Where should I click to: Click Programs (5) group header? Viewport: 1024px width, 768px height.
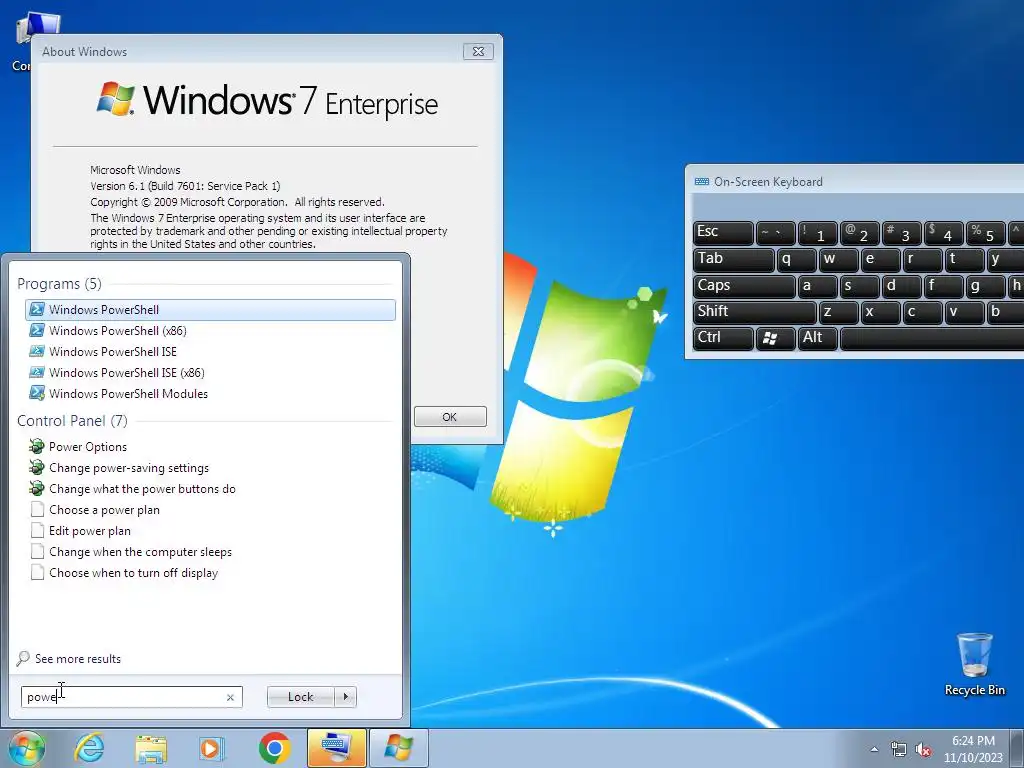(59, 283)
